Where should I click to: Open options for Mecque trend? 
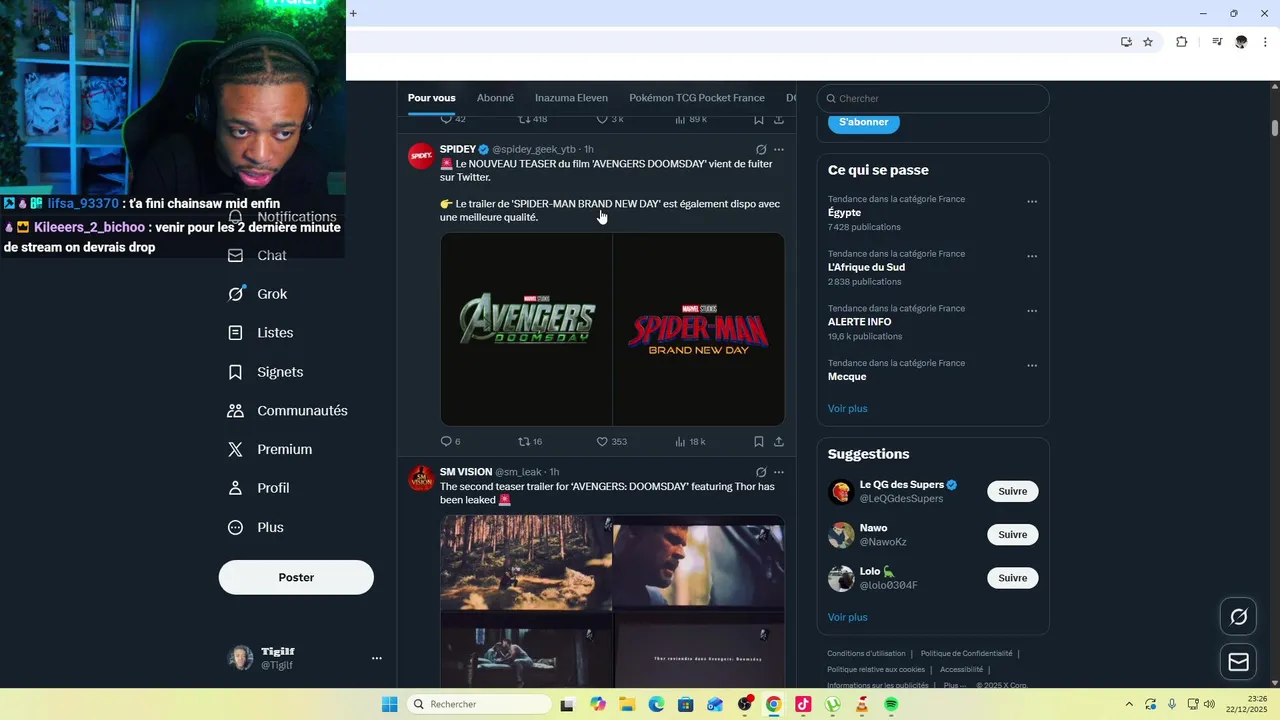(1032, 366)
